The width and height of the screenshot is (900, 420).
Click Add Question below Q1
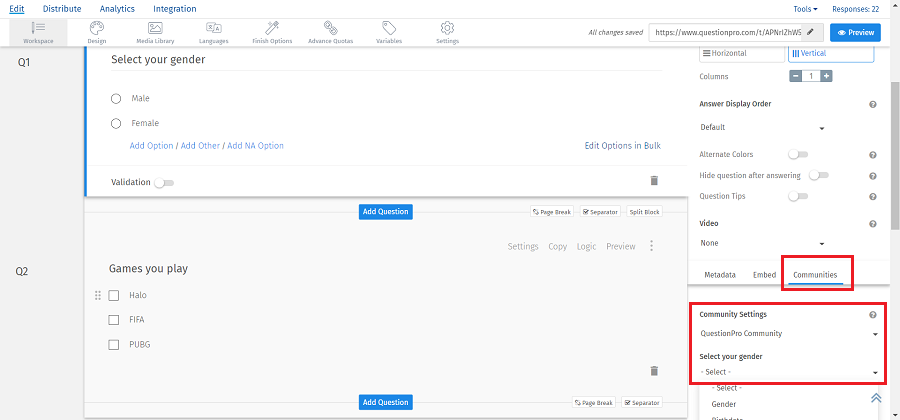point(386,212)
